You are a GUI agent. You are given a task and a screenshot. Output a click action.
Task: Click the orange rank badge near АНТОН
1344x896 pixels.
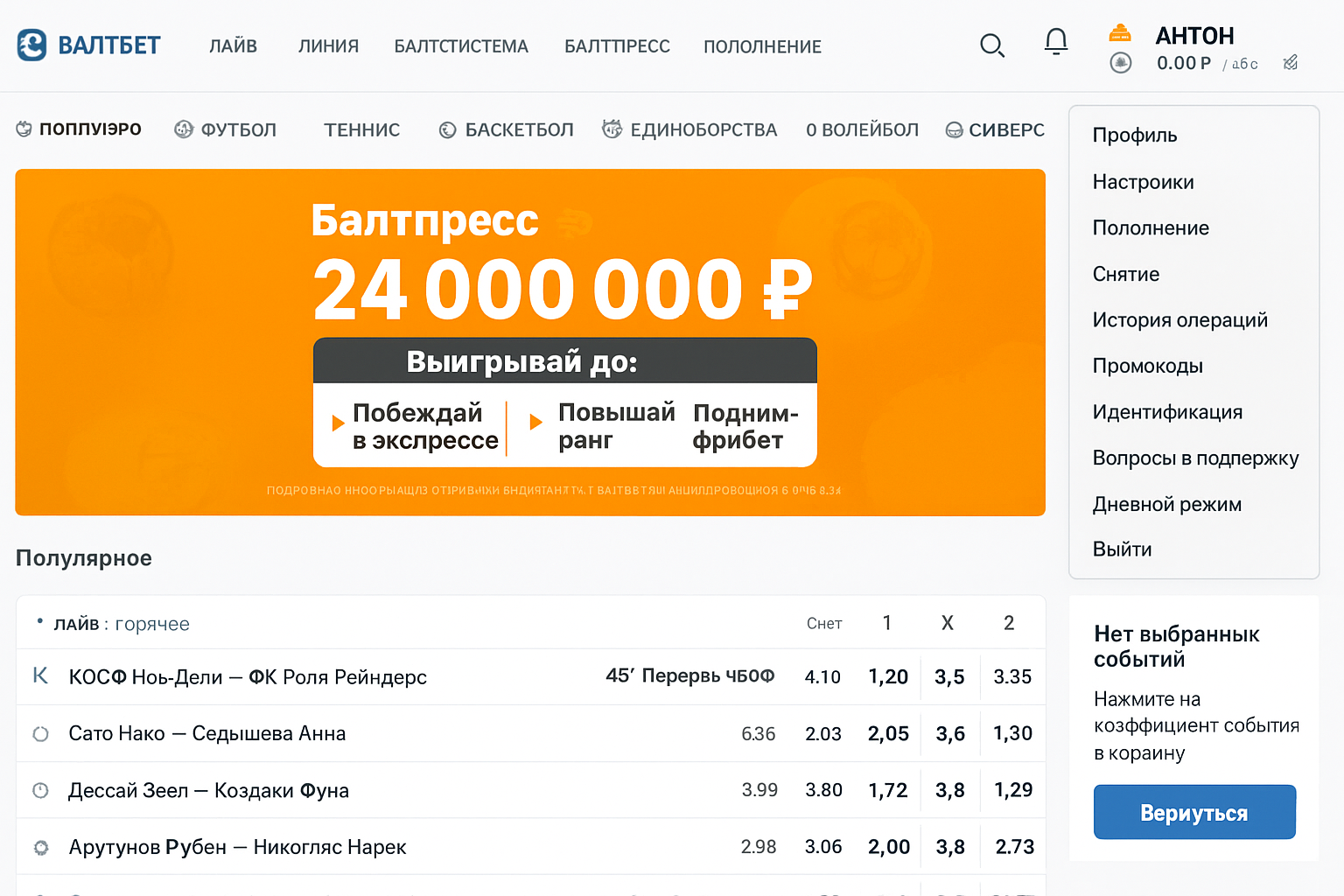[1121, 33]
